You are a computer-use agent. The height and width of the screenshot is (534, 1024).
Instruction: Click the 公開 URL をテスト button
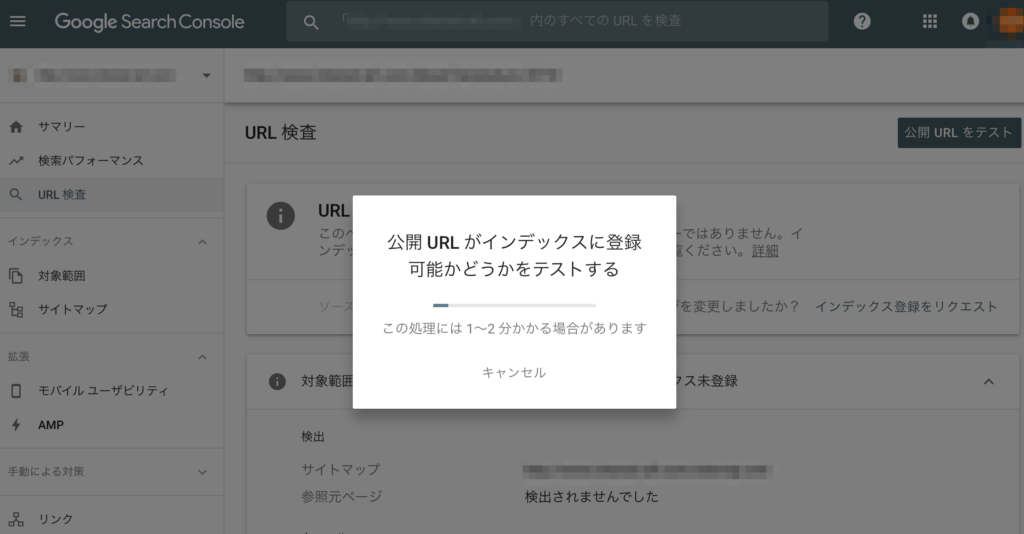(x=959, y=133)
